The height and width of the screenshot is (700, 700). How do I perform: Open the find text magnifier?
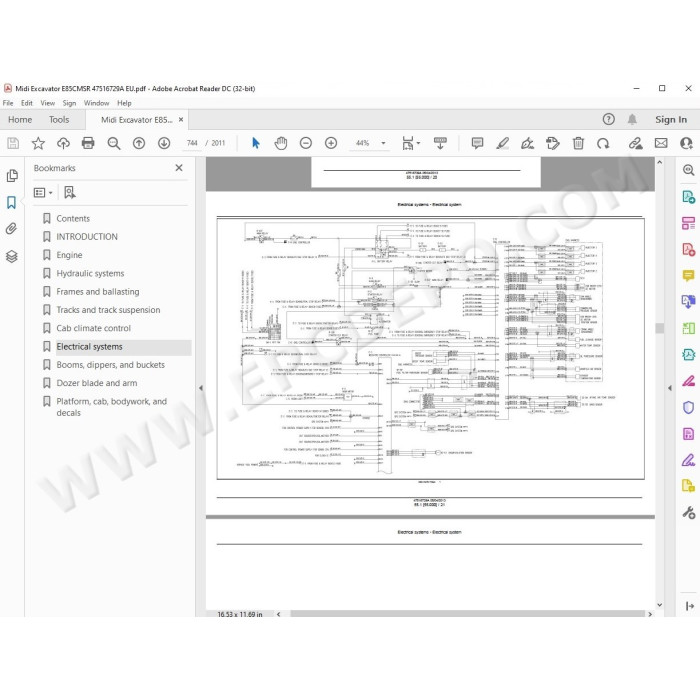point(114,143)
